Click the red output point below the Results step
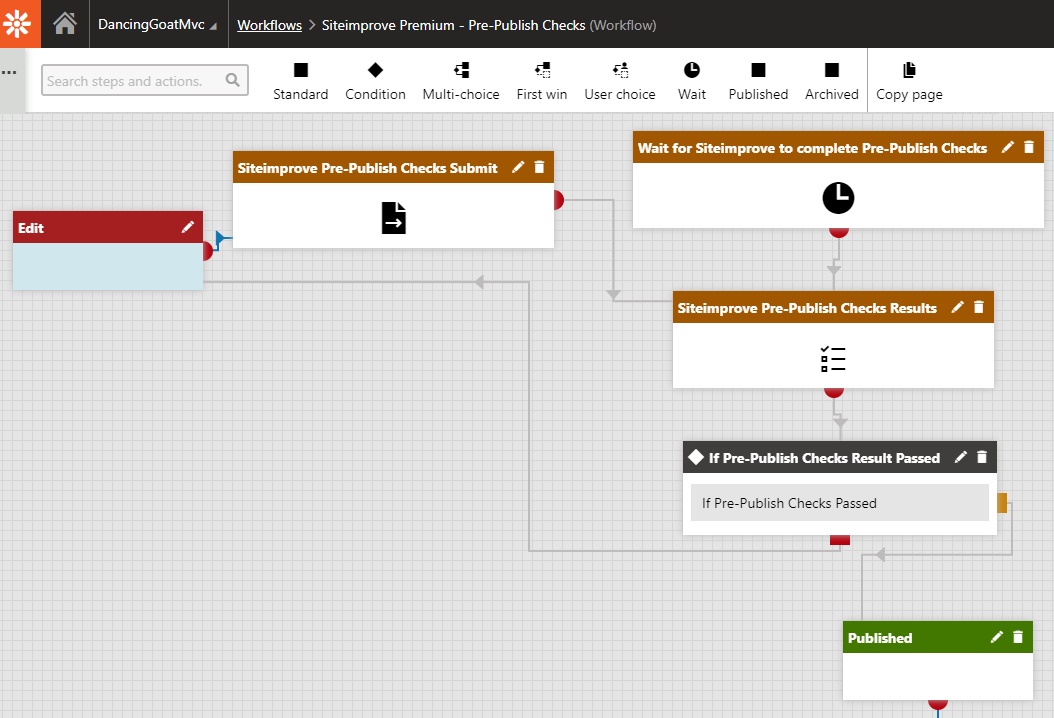1054x718 pixels. coord(834,393)
